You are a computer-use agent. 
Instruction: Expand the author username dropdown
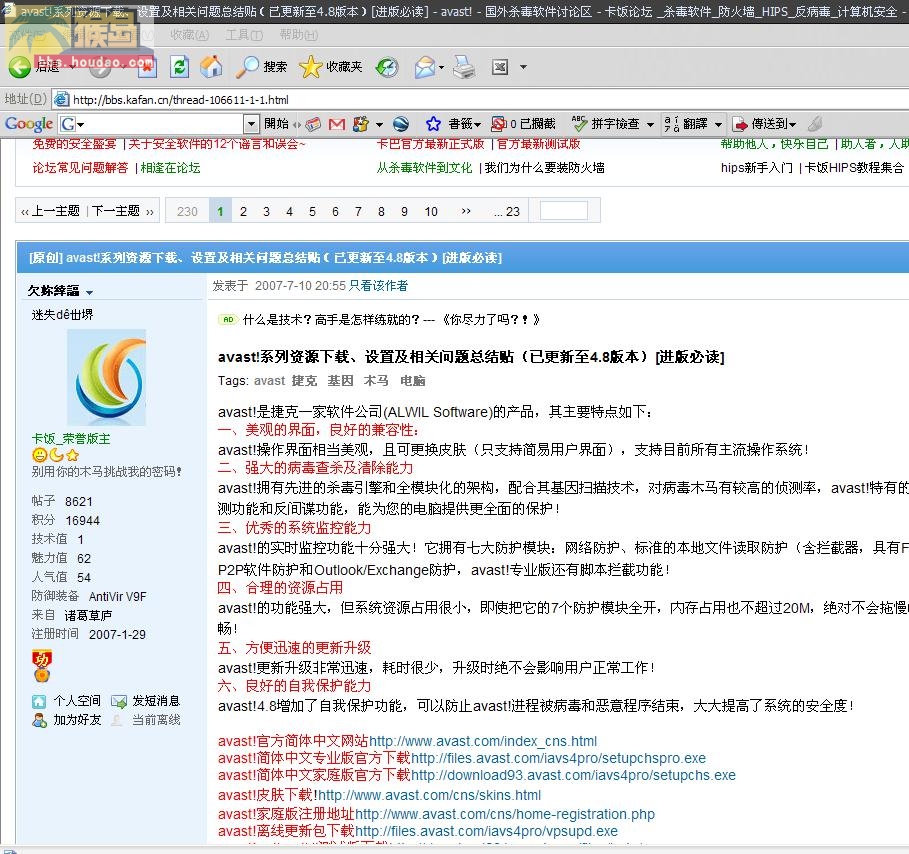[90, 292]
